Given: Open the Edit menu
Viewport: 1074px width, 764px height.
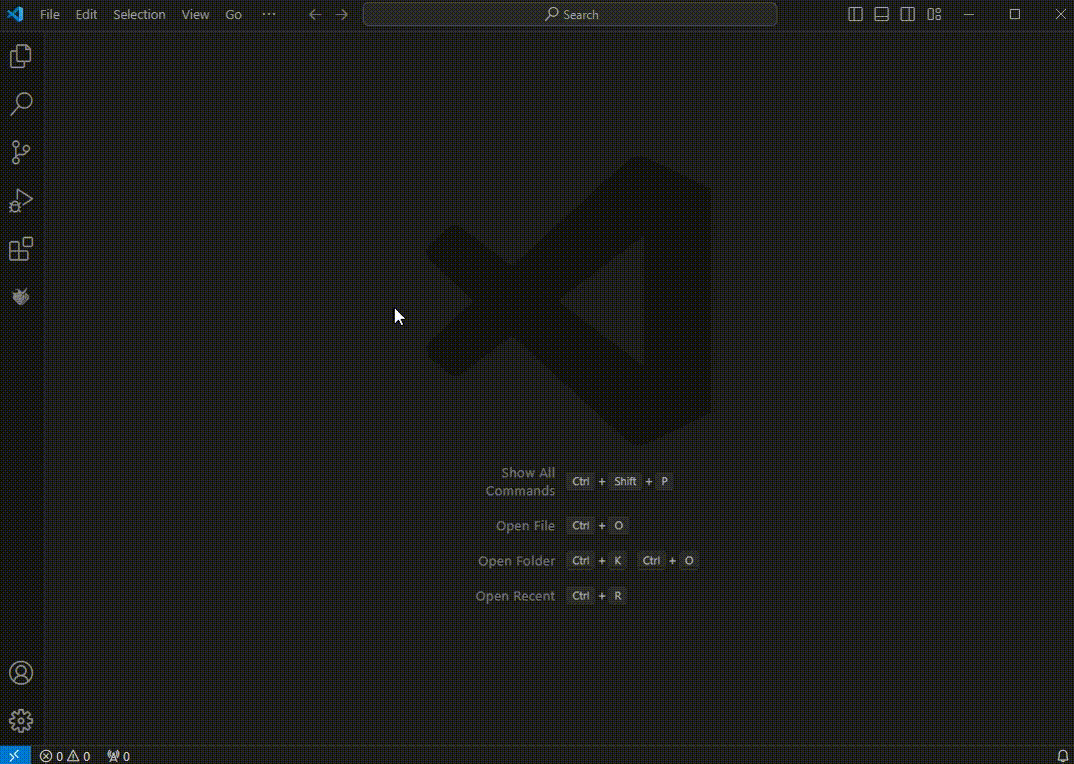Looking at the screenshot, I should 86,14.
